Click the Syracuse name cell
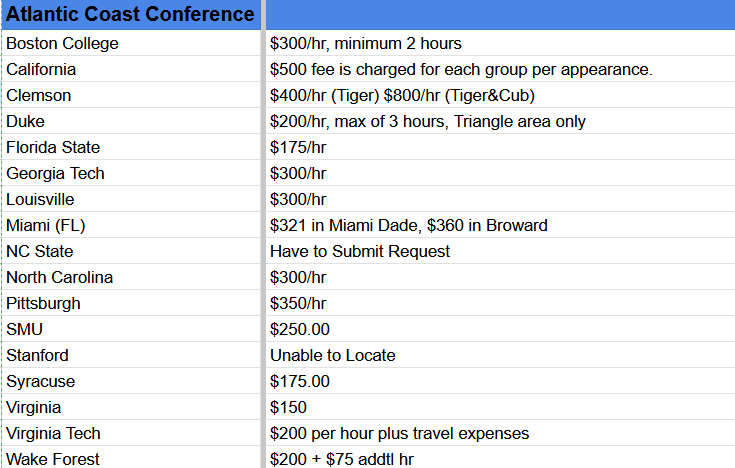 point(131,381)
